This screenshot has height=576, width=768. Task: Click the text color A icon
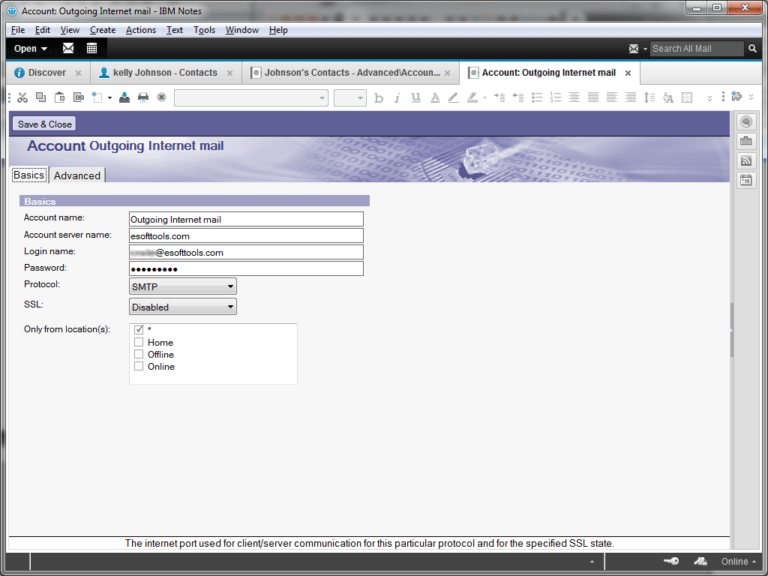(x=434, y=98)
